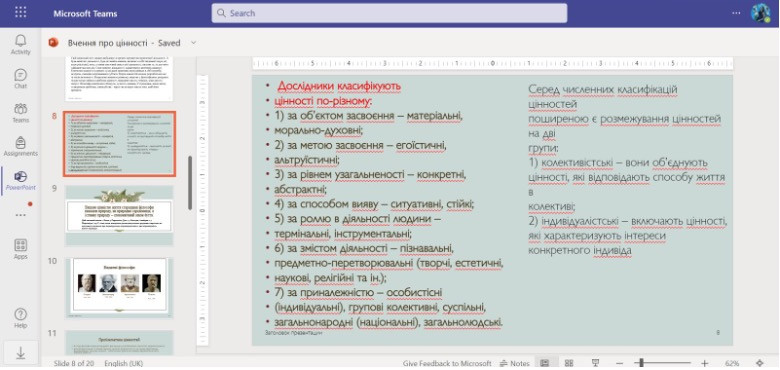Viewport: 780px width, 370px height.
Task: Open Chat from the left sidebar
Action: click(x=20, y=79)
